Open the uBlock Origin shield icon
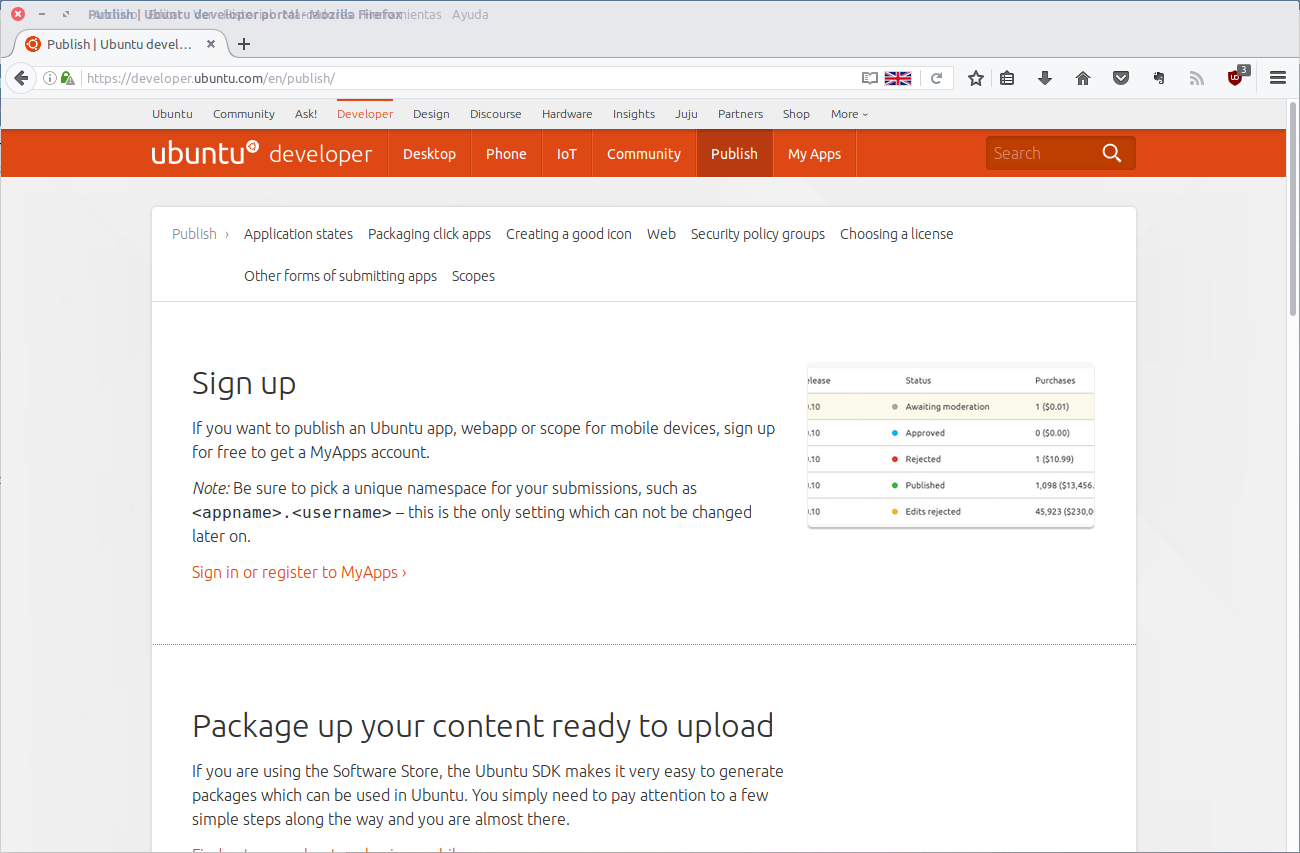The height and width of the screenshot is (853, 1300). (x=1237, y=77)
